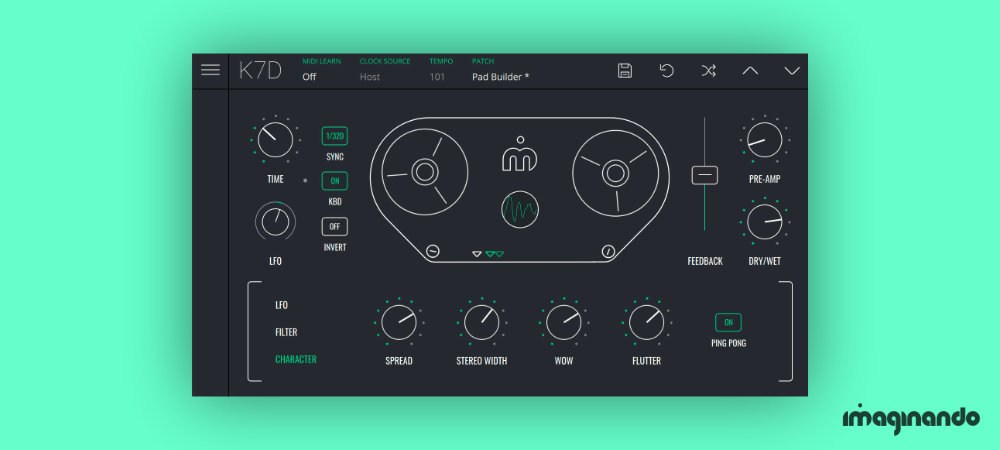Toggle the INVERT OFF switch
Image resolution: width=1000 pixels, height=450 pixels.
point(334,226)
